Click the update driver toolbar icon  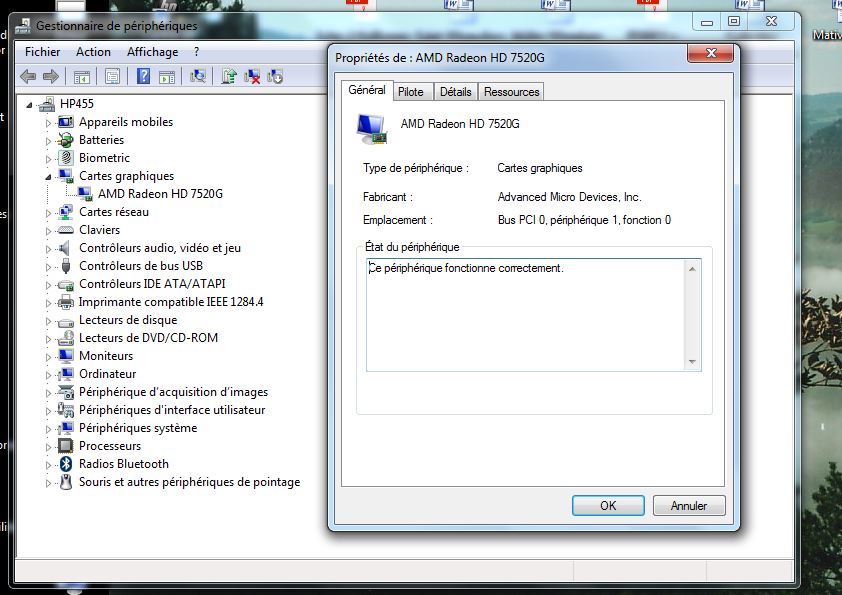click(230, 76)
